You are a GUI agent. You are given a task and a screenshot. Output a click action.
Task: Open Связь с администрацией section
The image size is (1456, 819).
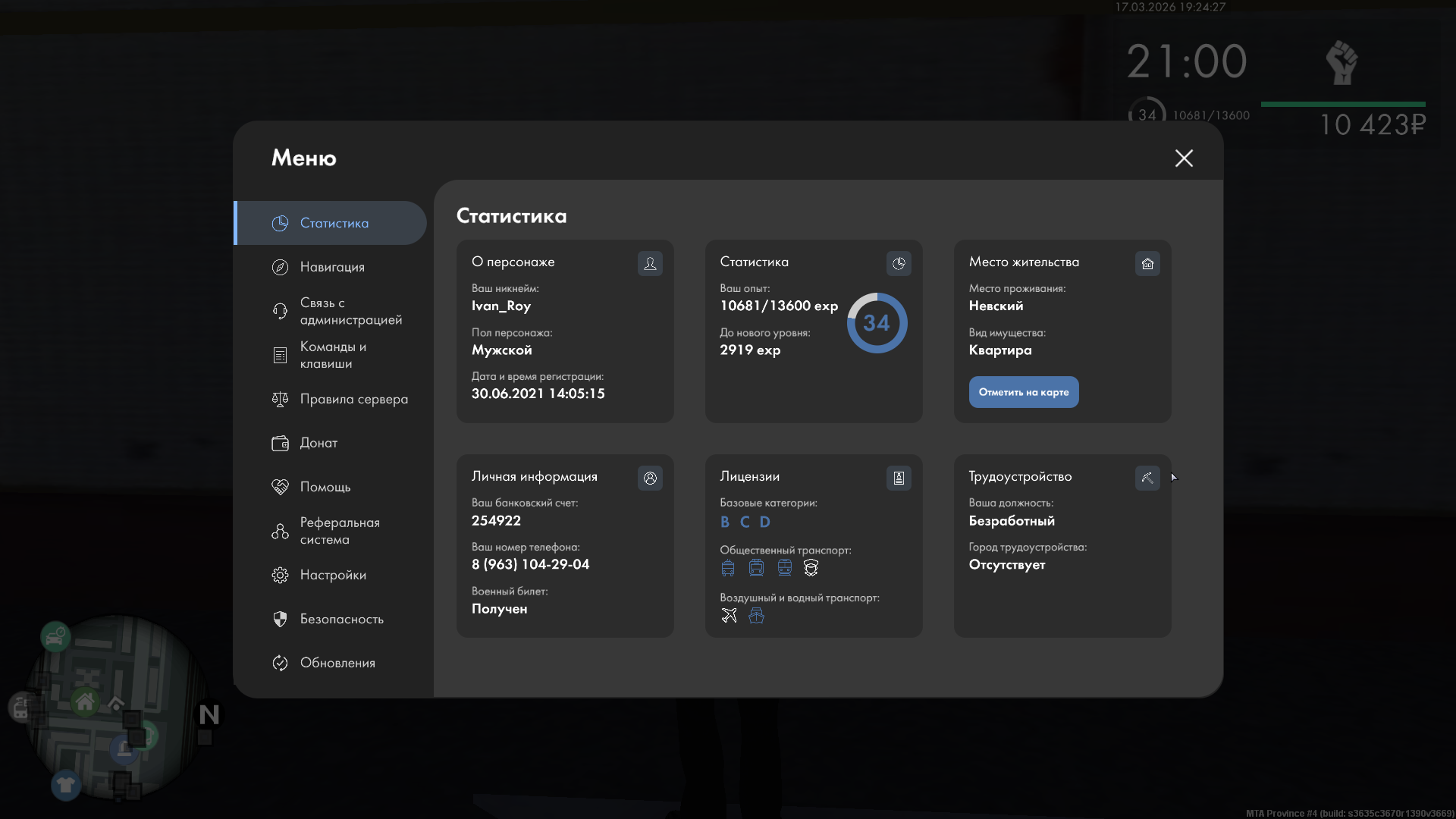[350, 311]
